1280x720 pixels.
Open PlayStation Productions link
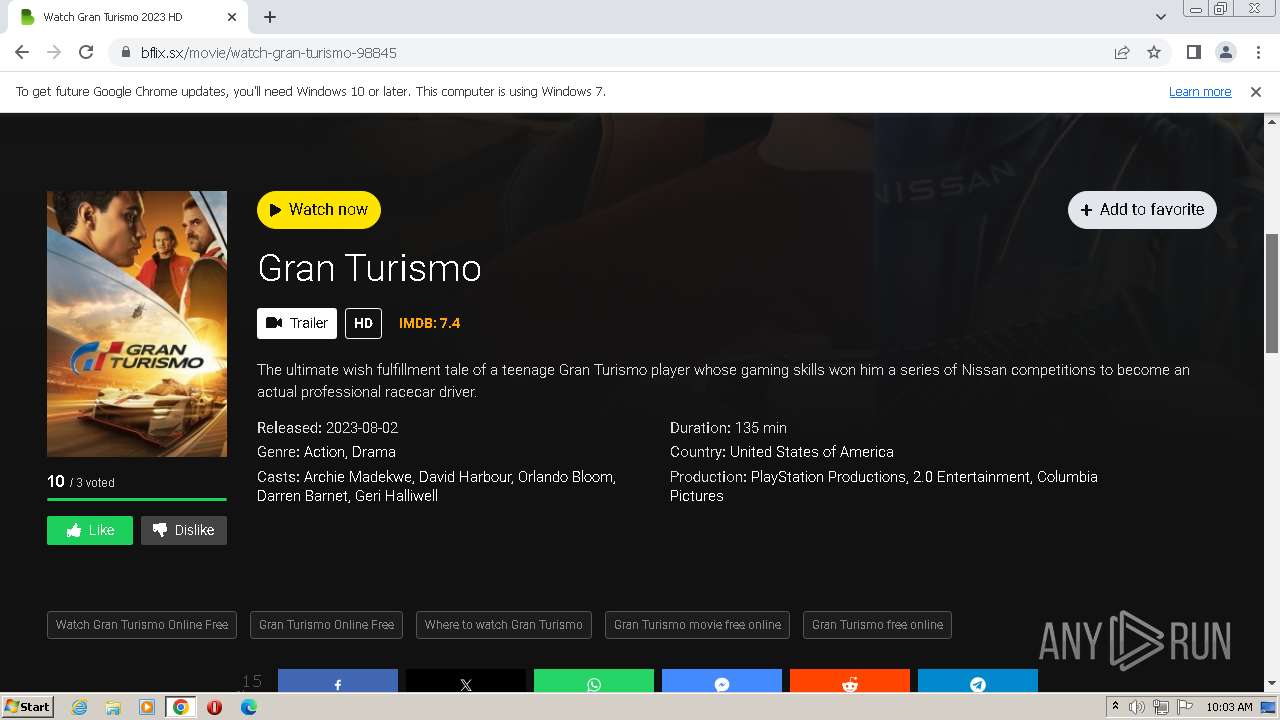click(x=828, y=477)
